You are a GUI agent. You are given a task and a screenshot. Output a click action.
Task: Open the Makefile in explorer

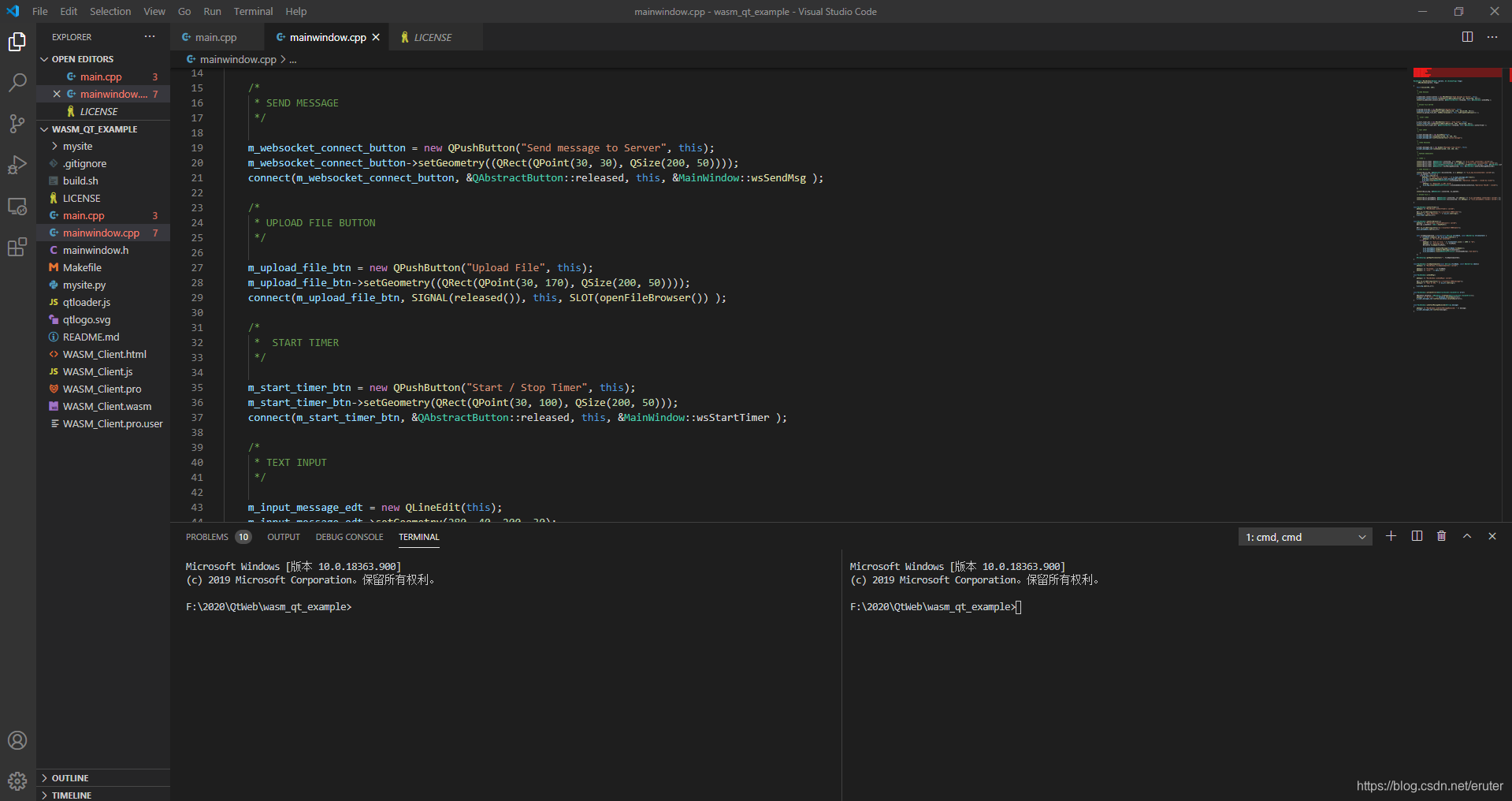click(x=103, y=268)
